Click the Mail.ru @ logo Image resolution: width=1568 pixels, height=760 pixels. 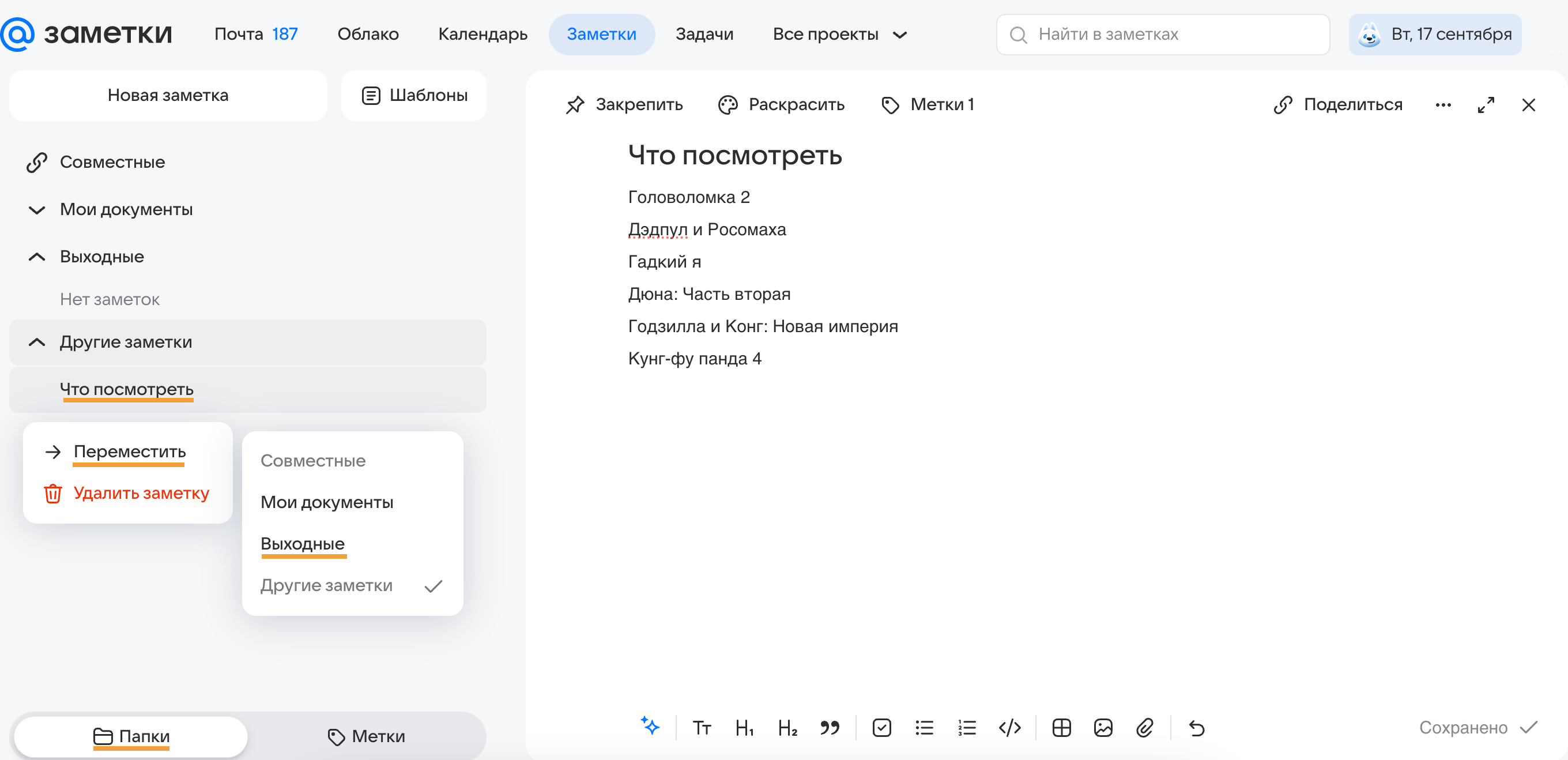pyautogui.click(x=18, y=34)
